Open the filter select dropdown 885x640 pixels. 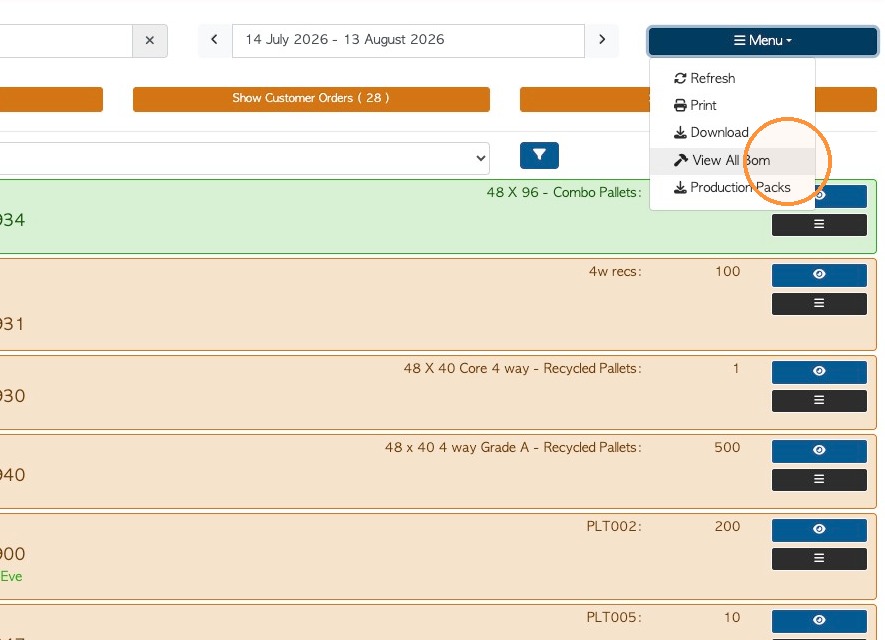[x=244, y=158]
